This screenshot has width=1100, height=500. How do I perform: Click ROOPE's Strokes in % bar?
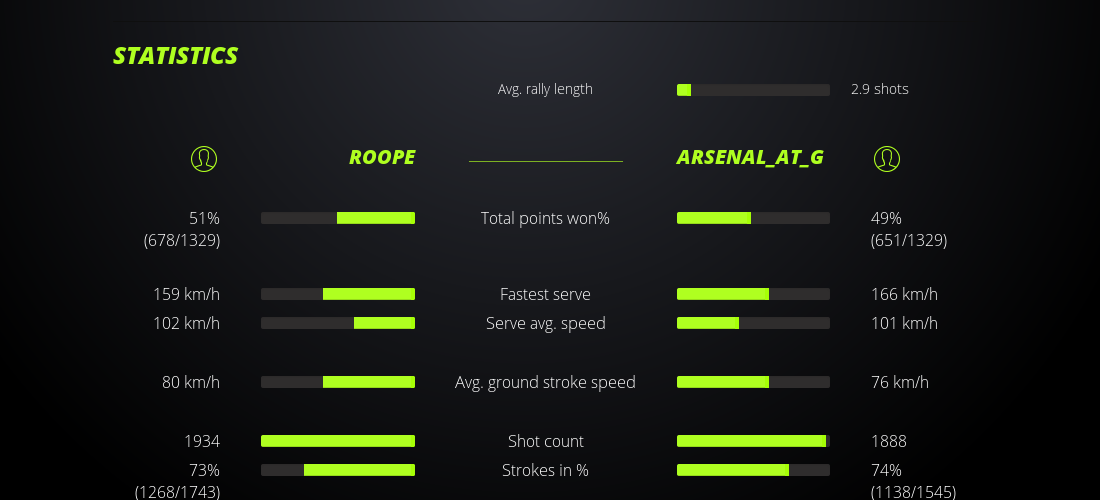[338, 470]
